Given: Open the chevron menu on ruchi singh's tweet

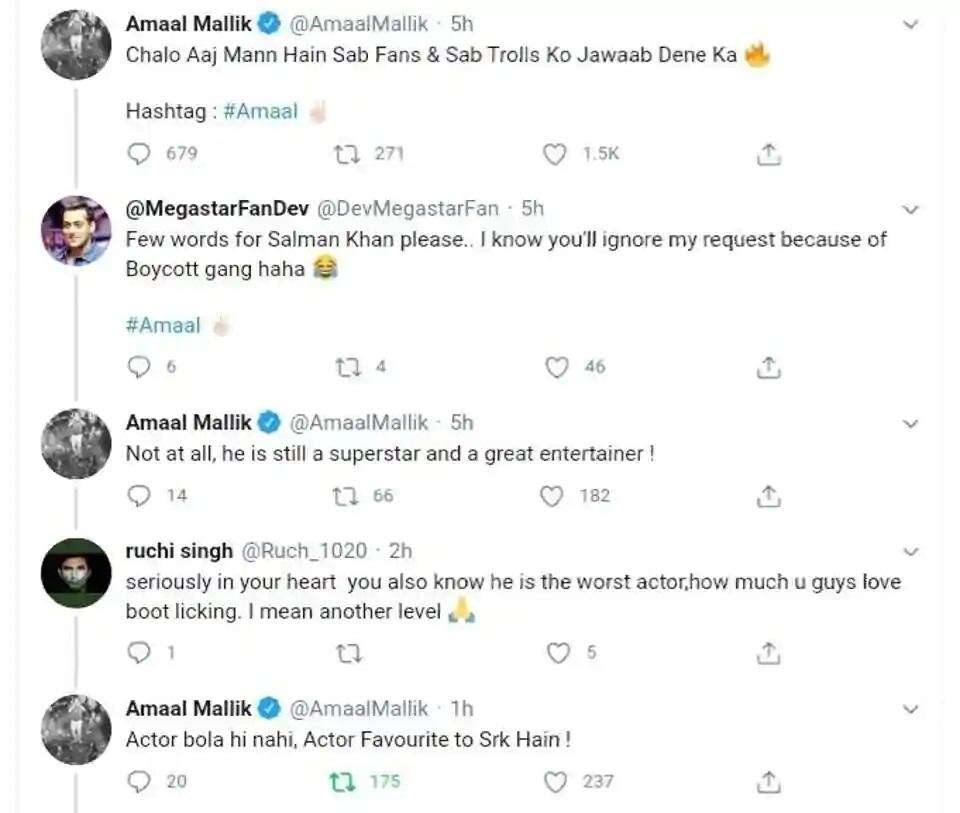Looking at the screenshot, I should point(910,551).
